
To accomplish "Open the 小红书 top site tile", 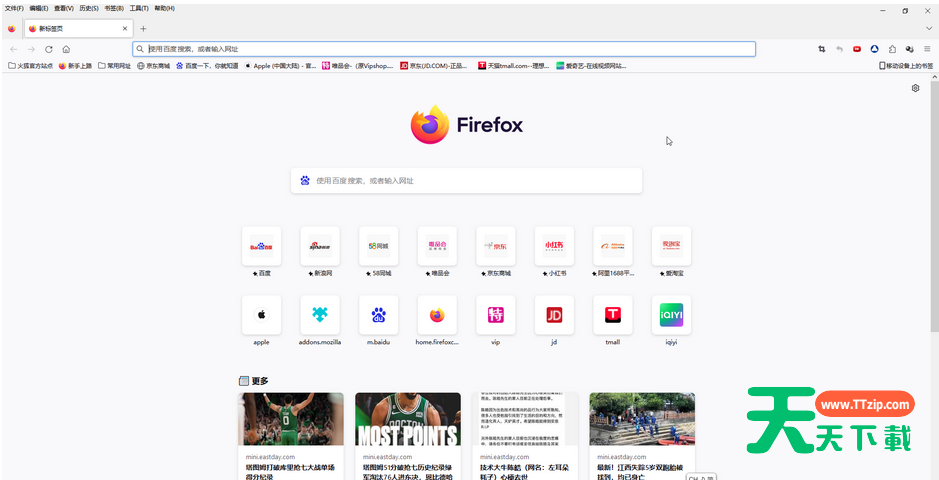I will (x=554, y=246).
